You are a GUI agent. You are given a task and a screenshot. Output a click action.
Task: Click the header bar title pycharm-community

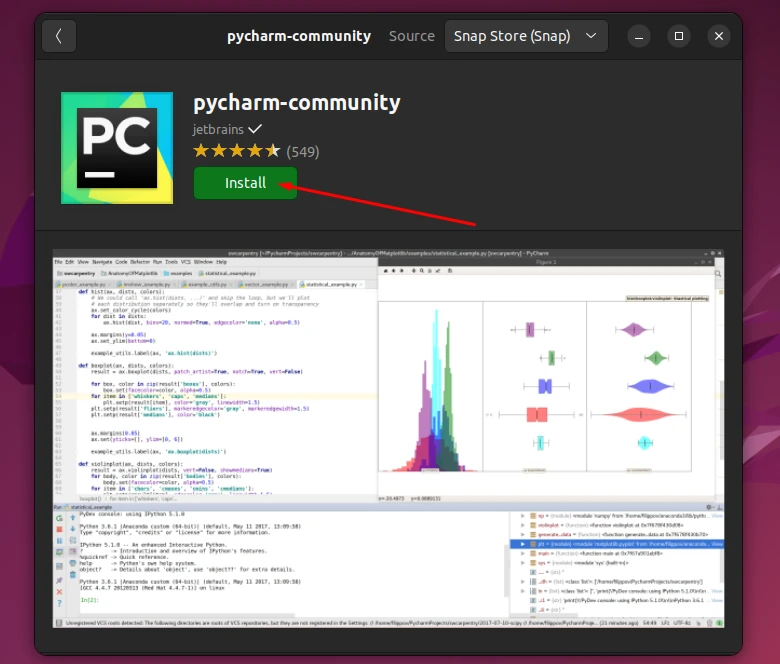pos(299,36)
